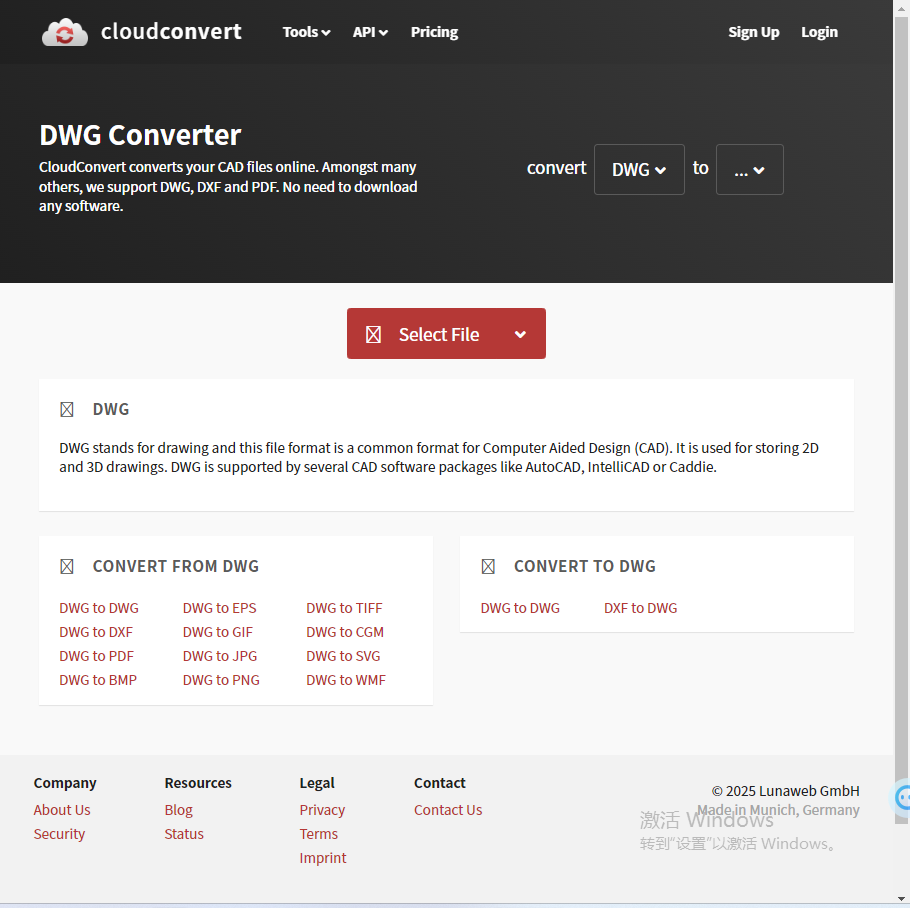The width and height of the screenshot is (910, 908).
Task: Choose the DXF to DWG conversion
Action: pyautogui.click(x=641, y=608)
